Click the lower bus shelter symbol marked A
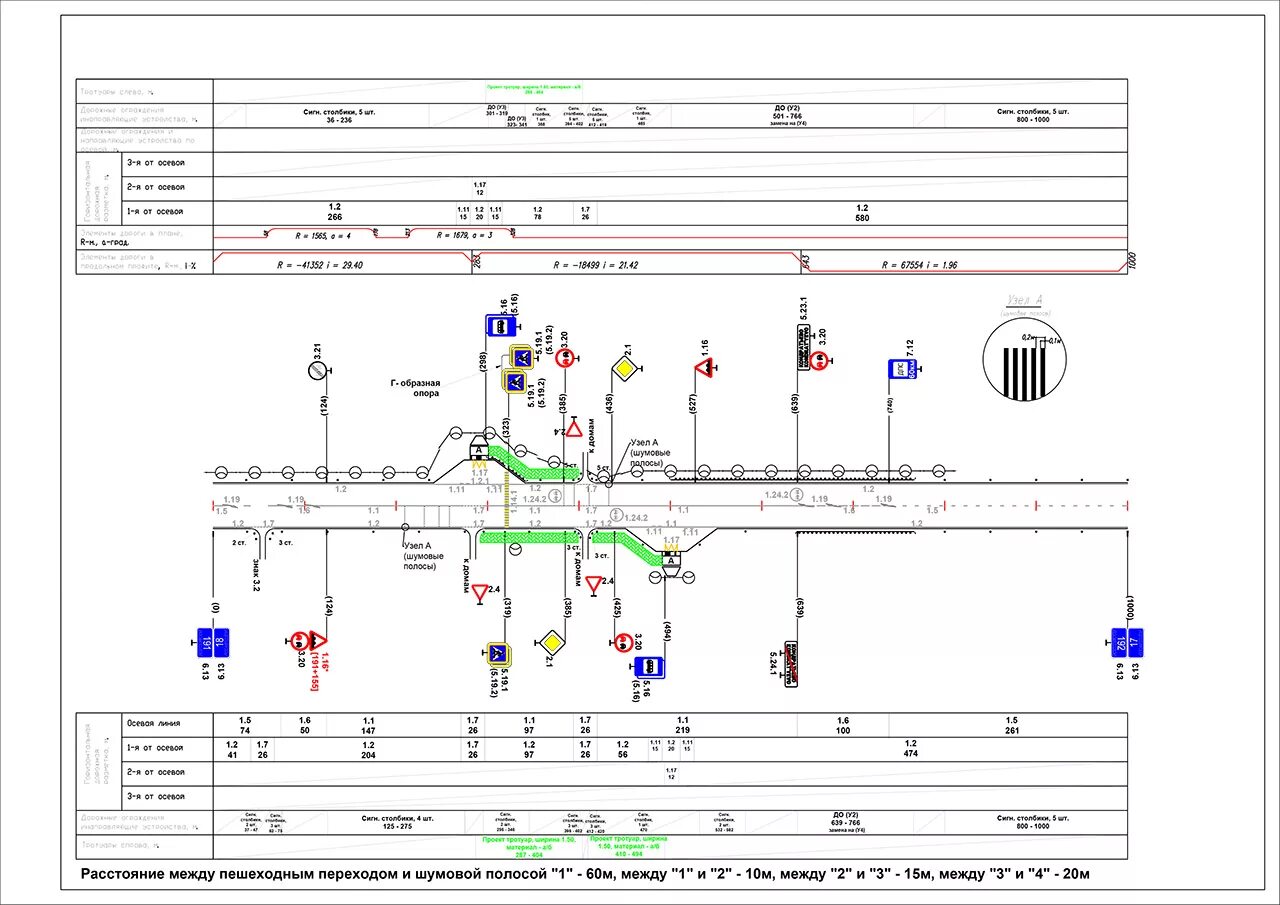The width and height of the screenshot is (1280, 905). tap(671, 564)
